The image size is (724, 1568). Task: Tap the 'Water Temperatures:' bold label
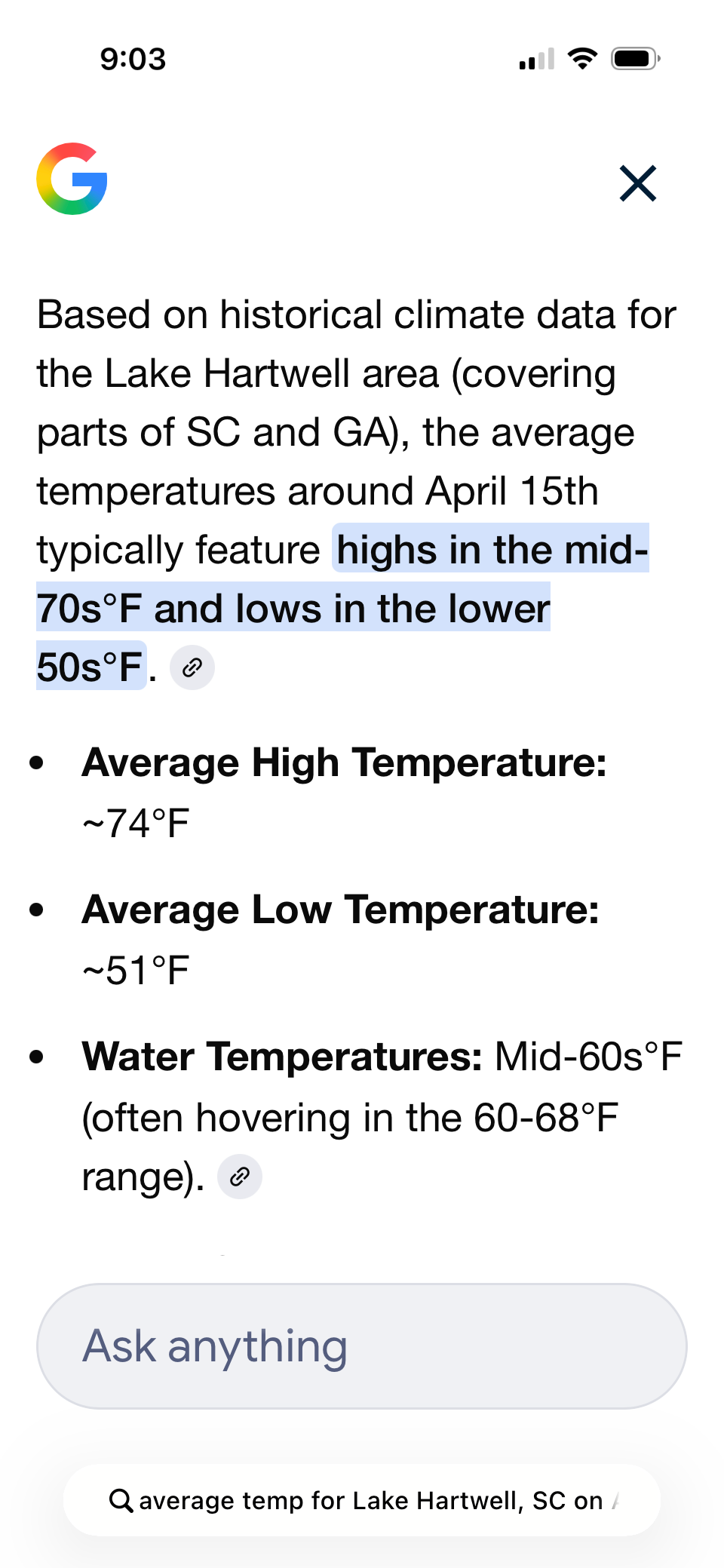(282, 1057)
